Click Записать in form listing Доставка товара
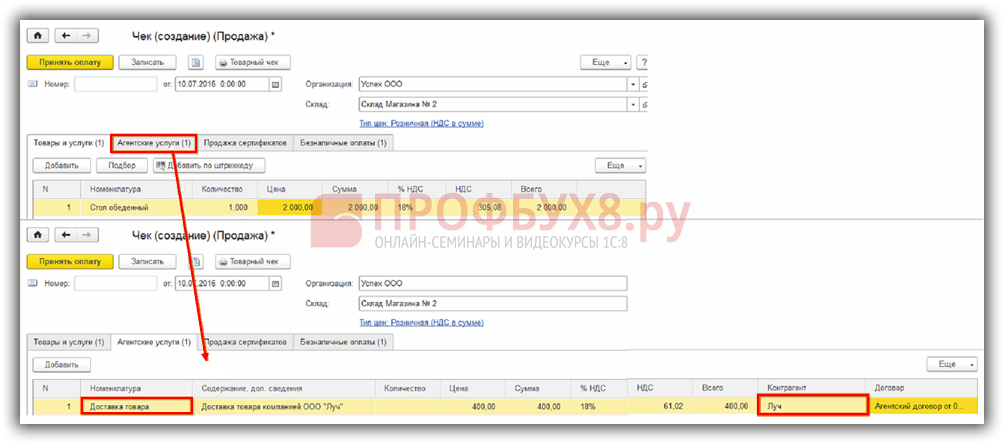 (x=148, y=262)
